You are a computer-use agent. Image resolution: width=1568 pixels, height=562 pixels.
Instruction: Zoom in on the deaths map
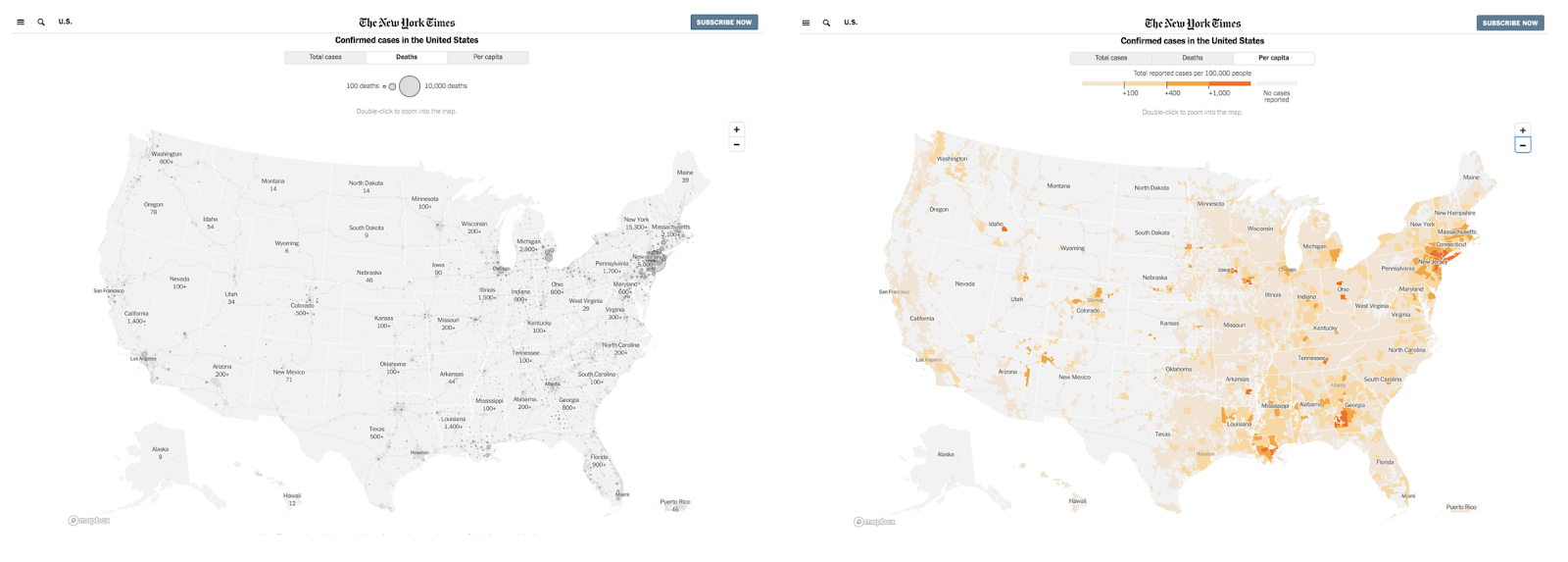[x=737, y=129]
